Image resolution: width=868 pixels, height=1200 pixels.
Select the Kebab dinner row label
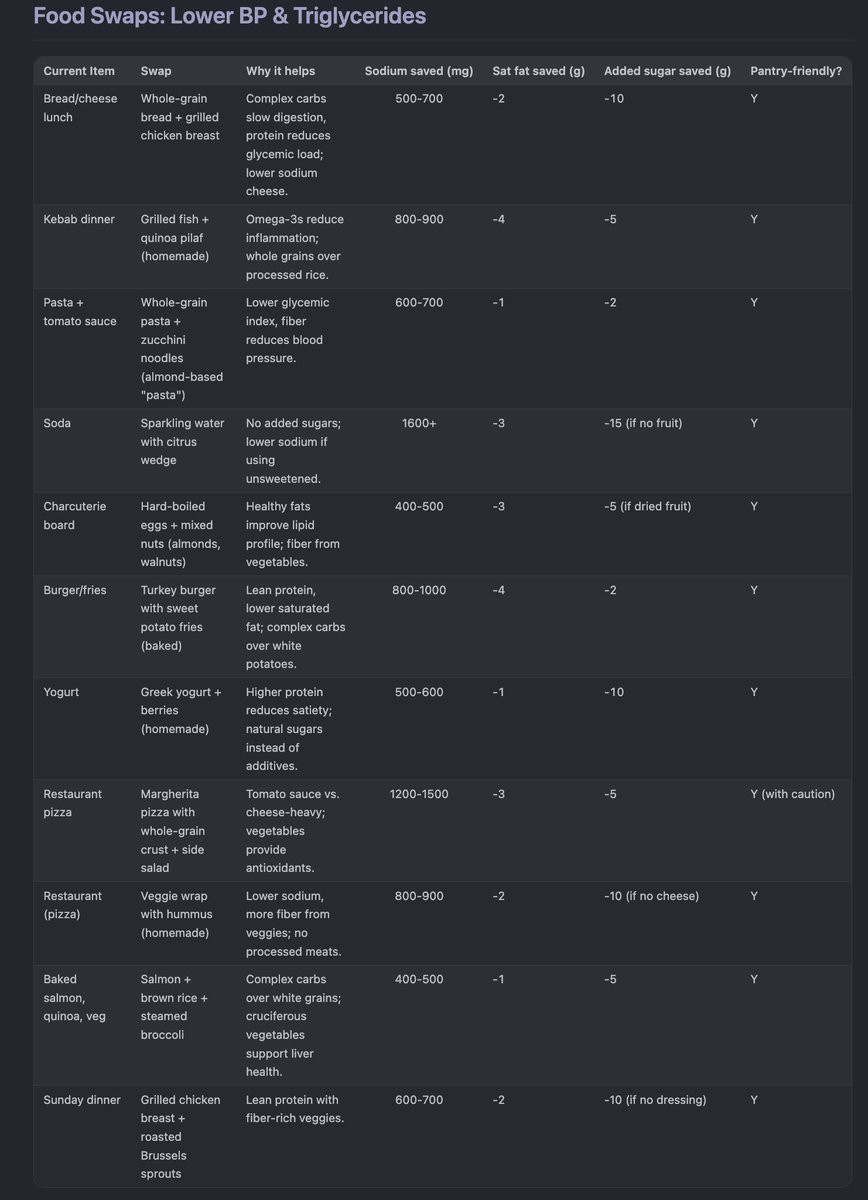click(79, 219)
